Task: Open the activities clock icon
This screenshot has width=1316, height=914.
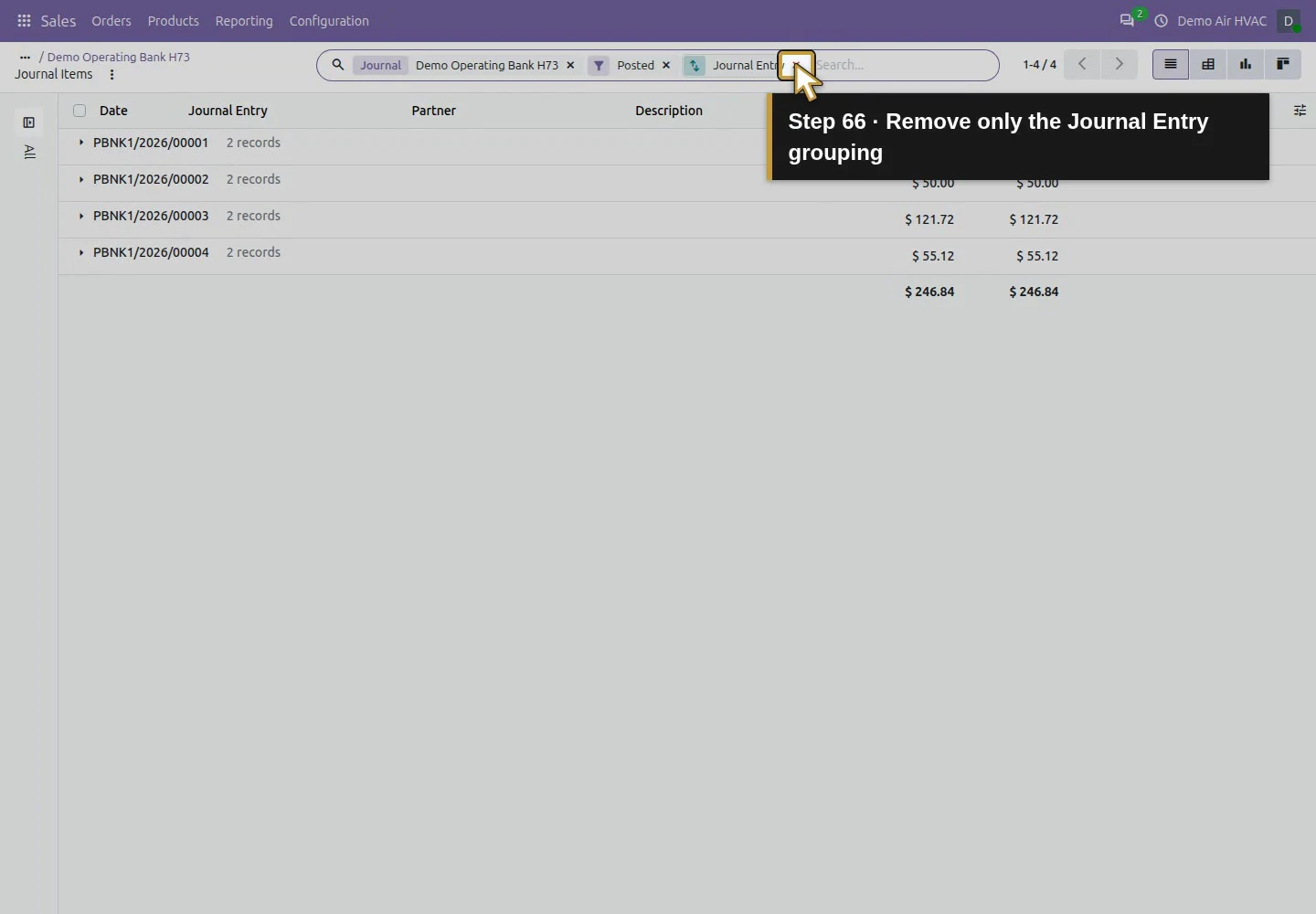Action: click(1161, 20)
